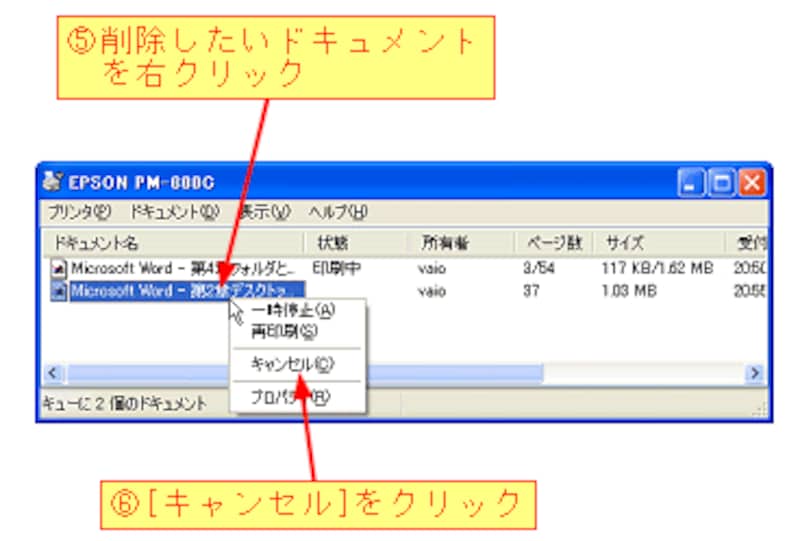Viewport: 800px width, 541px height.
Task: Choose 一時停止 in the context menu
Action: tap(293, 310)
